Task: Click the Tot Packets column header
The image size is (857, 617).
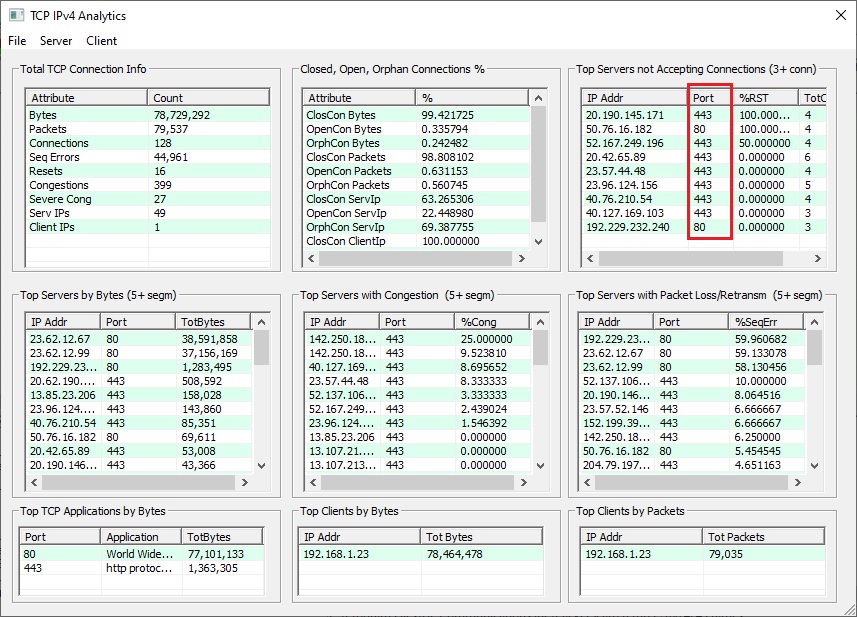Action: 764,537
